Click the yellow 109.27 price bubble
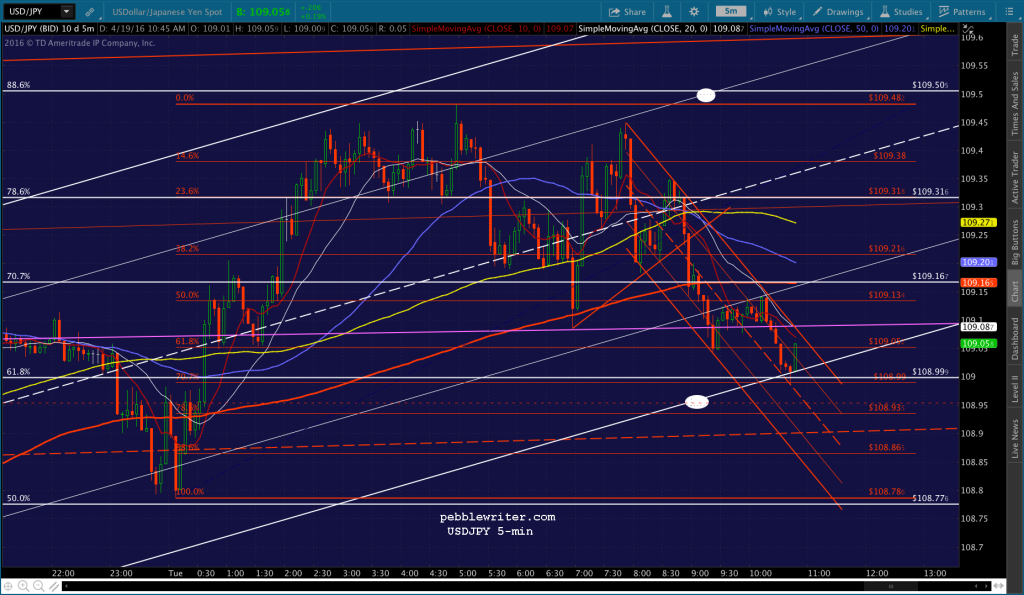The image size is (1024, 595). tap(978, 223)
